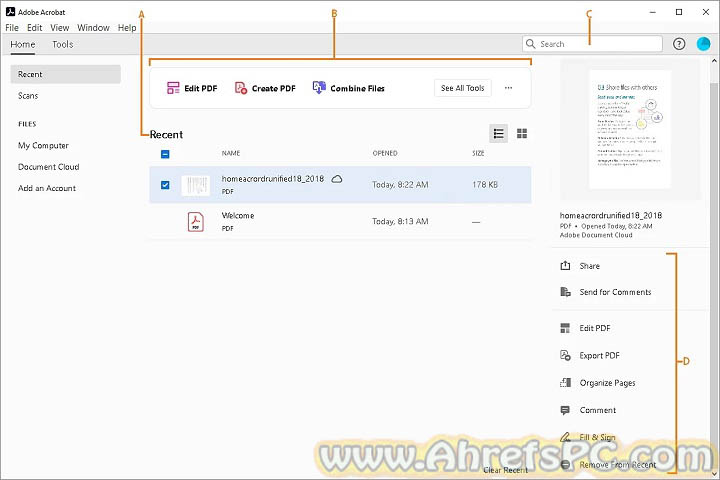The width and height of the screenshot is (720, 480).
Task: Click the Send for Comments icon
Action: click(x=565, y=292)
